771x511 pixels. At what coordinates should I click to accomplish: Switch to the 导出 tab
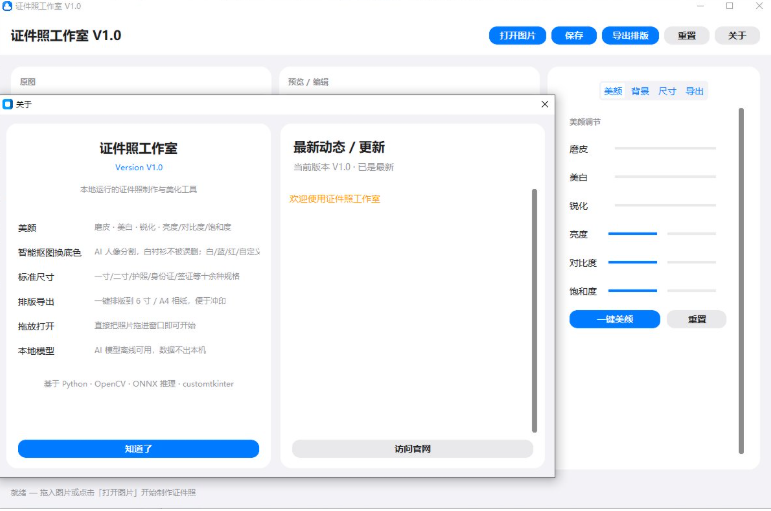(694, 91)
